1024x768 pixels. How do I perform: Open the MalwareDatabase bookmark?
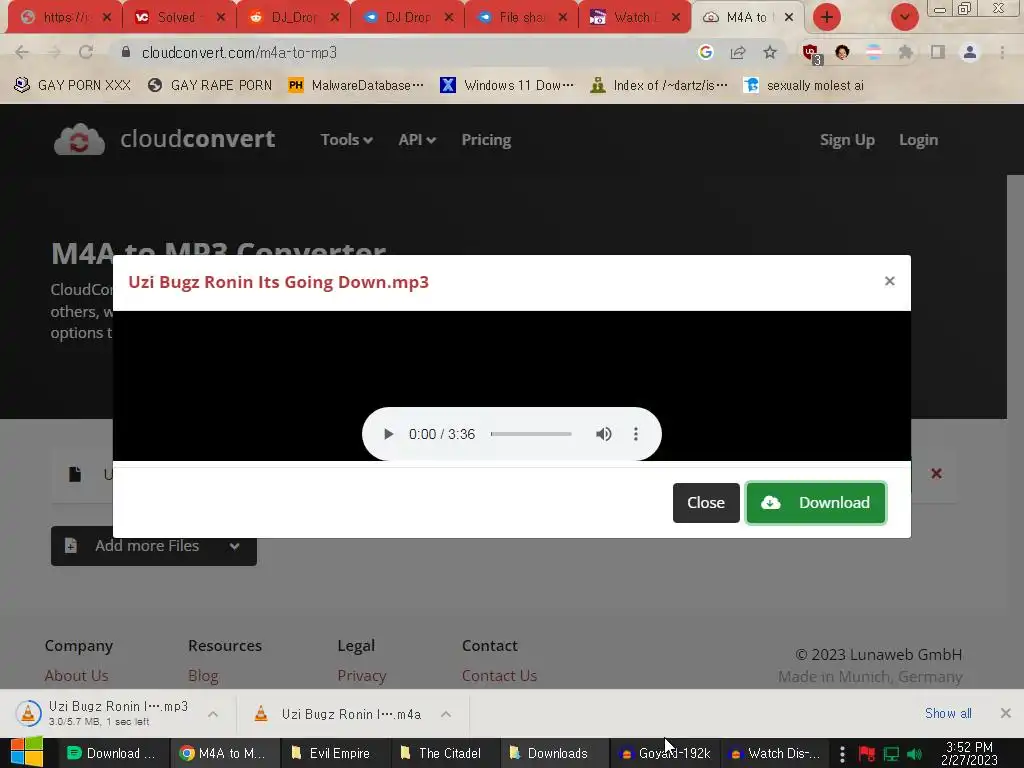tap(357, 85)
